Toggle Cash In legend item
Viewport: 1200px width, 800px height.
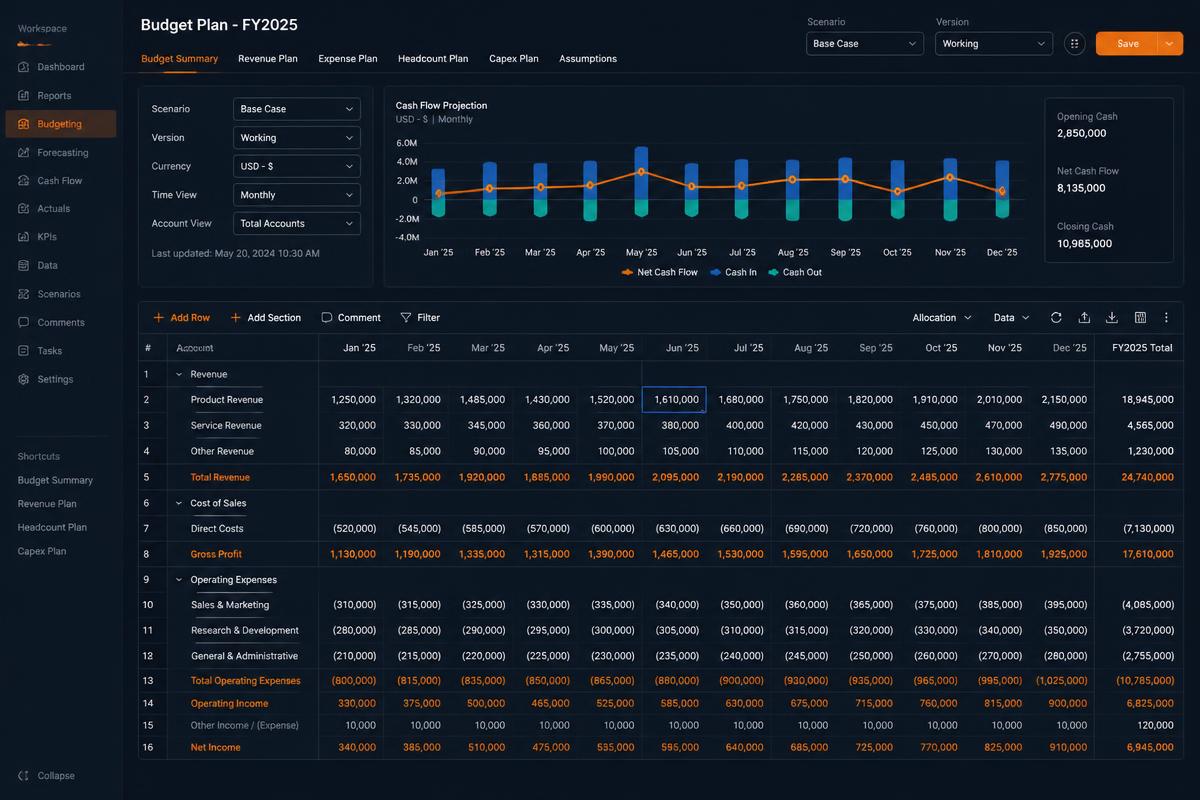point(733,272)
